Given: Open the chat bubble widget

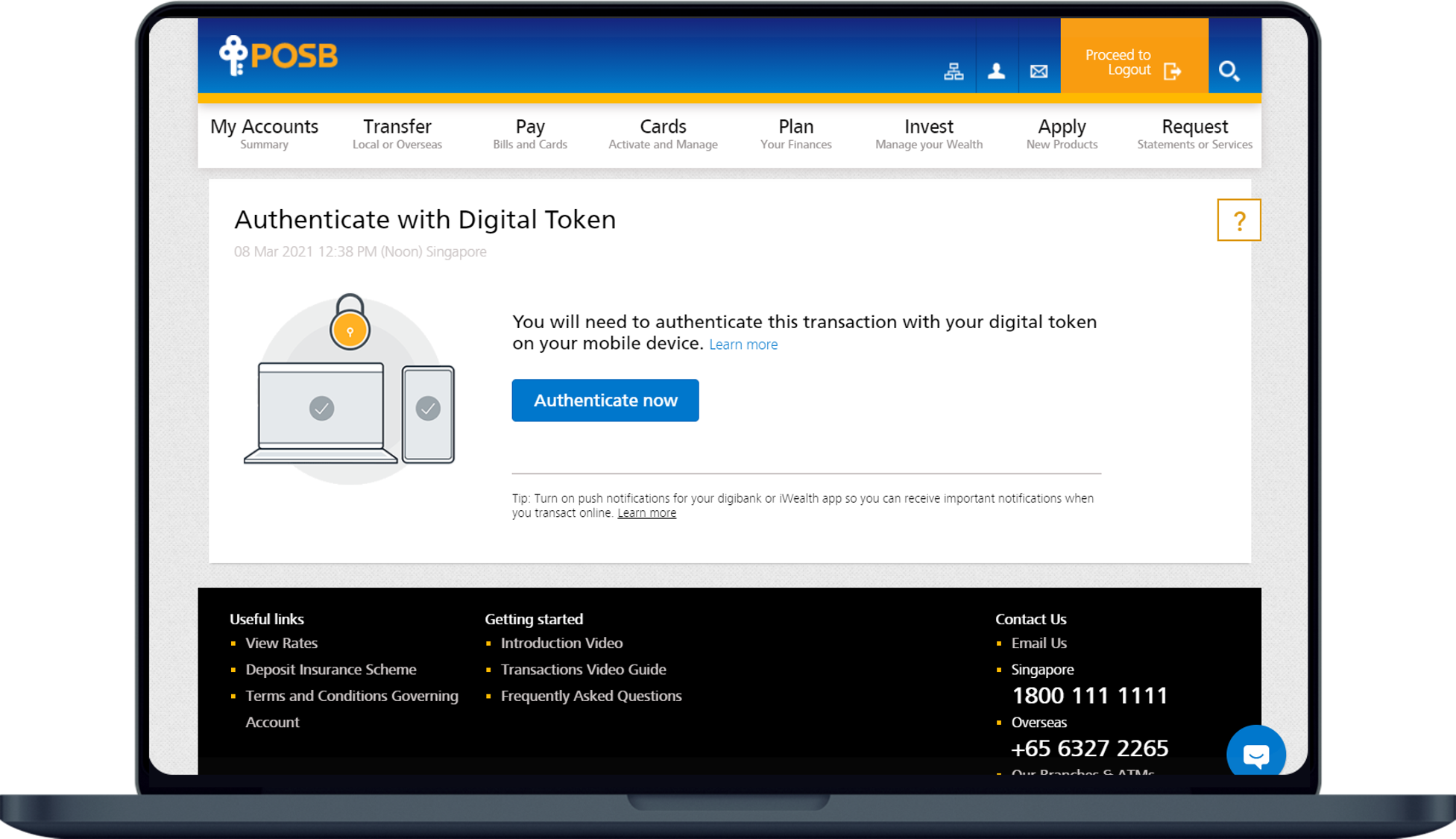Looking at the screenshot, I should tap(1255, 754).
